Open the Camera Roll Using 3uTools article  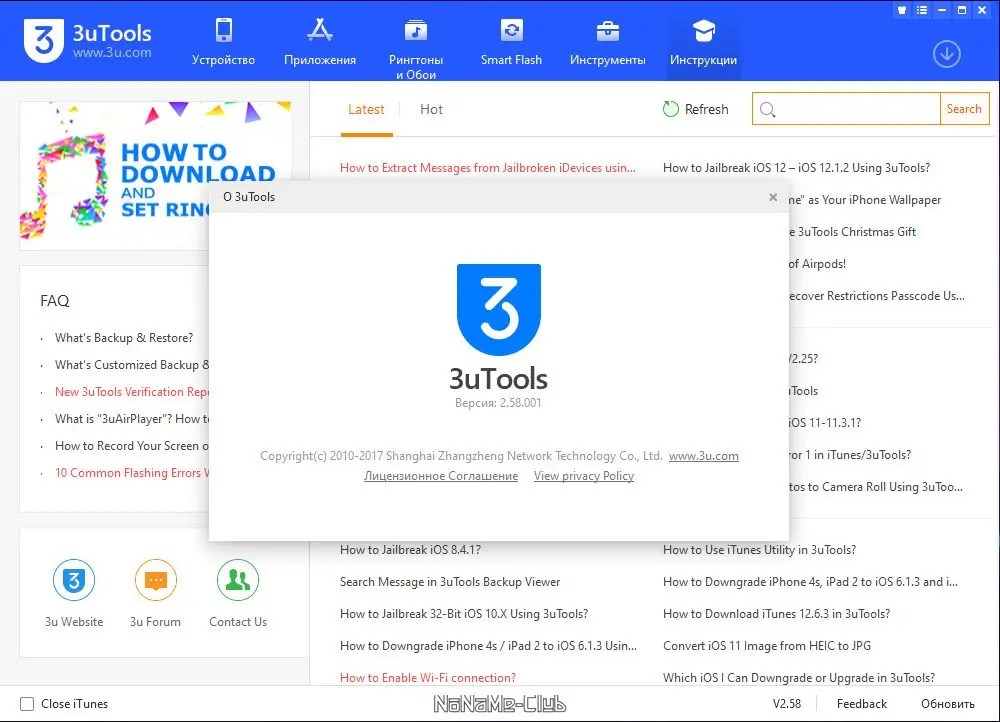876,487
